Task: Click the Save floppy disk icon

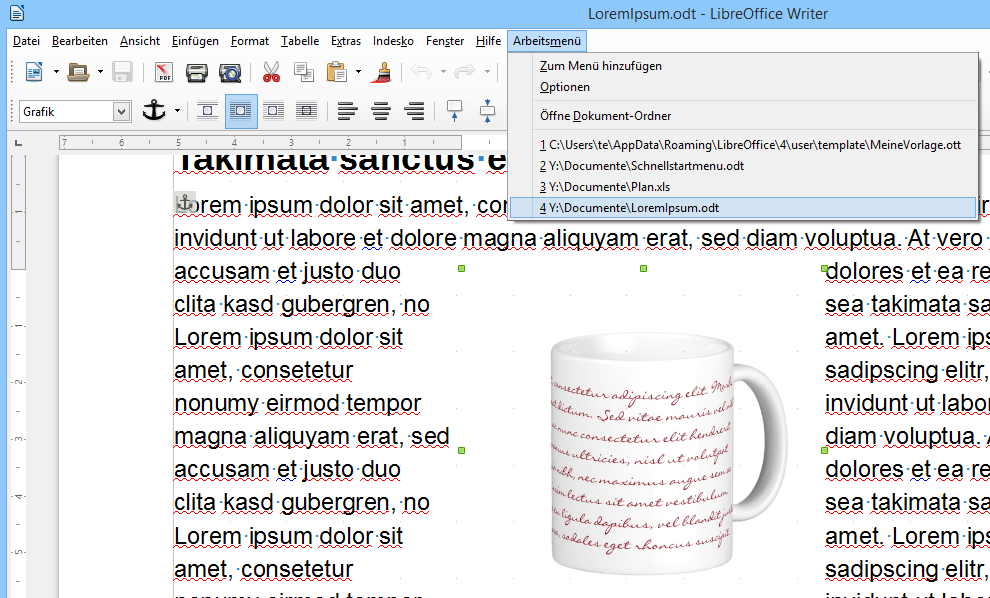Action: click(x=122, y=72)
